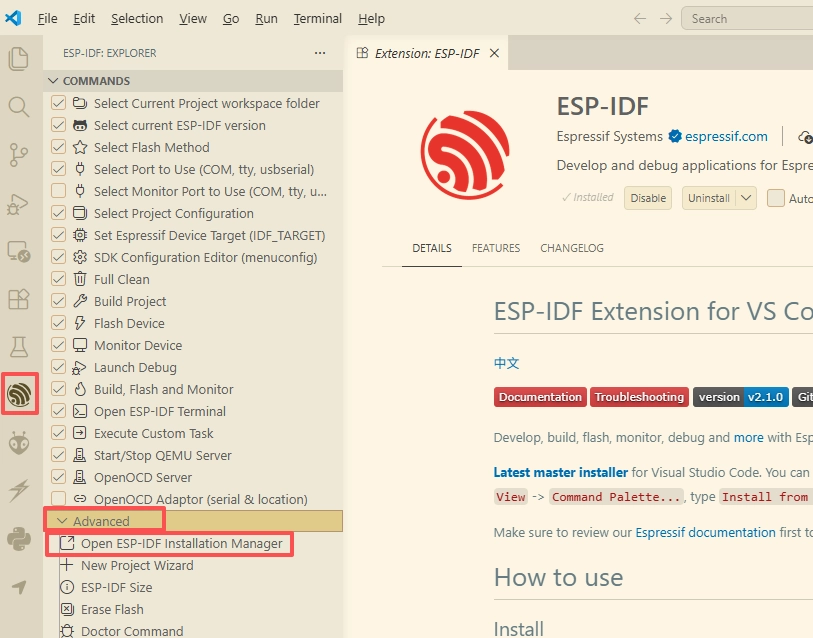Collapse the COMMANDS section chevron
813x638 pixels.
pos(53,81)
